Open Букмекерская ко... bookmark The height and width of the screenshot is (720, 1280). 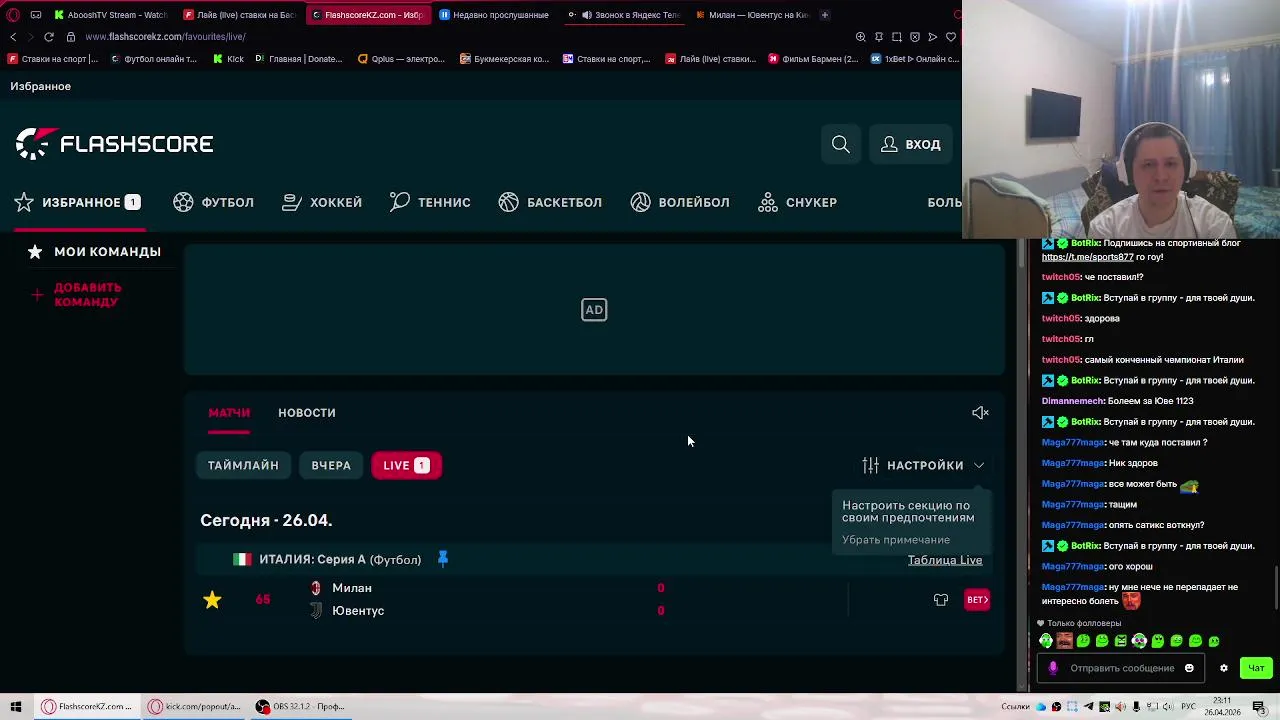pyautogui.click(x=505, y=59)
